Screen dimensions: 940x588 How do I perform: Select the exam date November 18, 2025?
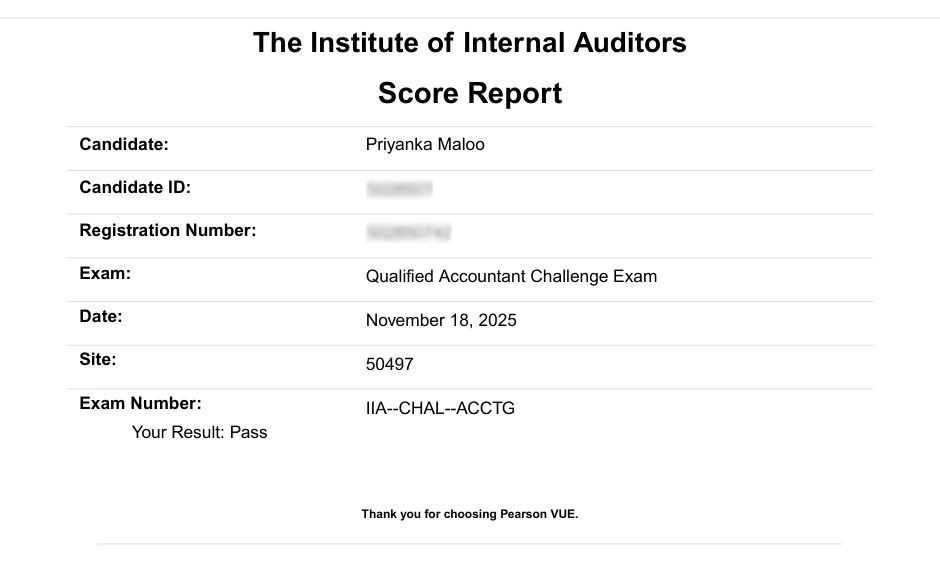click(x=441, y=321)
